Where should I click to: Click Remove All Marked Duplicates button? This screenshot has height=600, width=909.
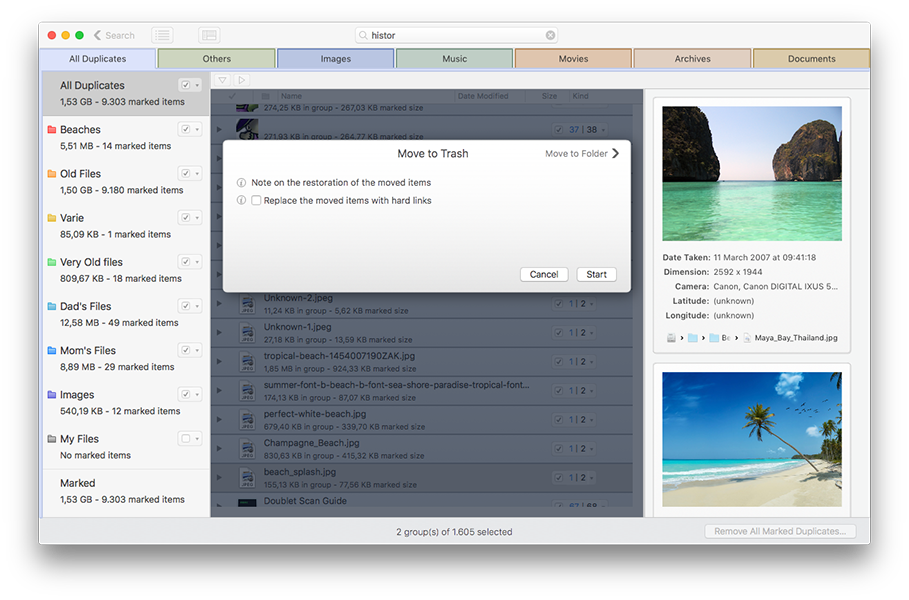780,532
